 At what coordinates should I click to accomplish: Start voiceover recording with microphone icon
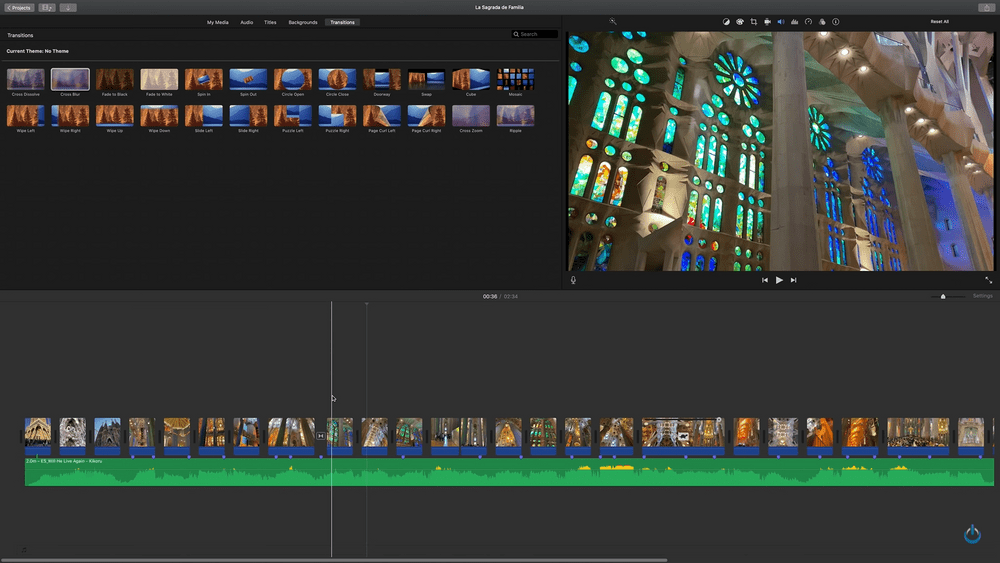[573, 280]
